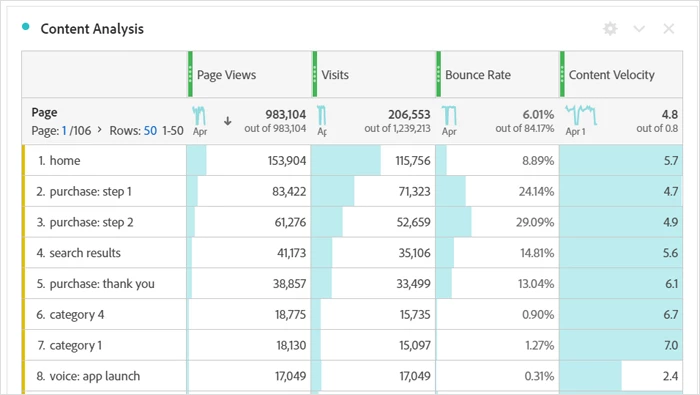The image size is (700, 395).
Task: Change rows per page value 50
Action: click(150, 131)
